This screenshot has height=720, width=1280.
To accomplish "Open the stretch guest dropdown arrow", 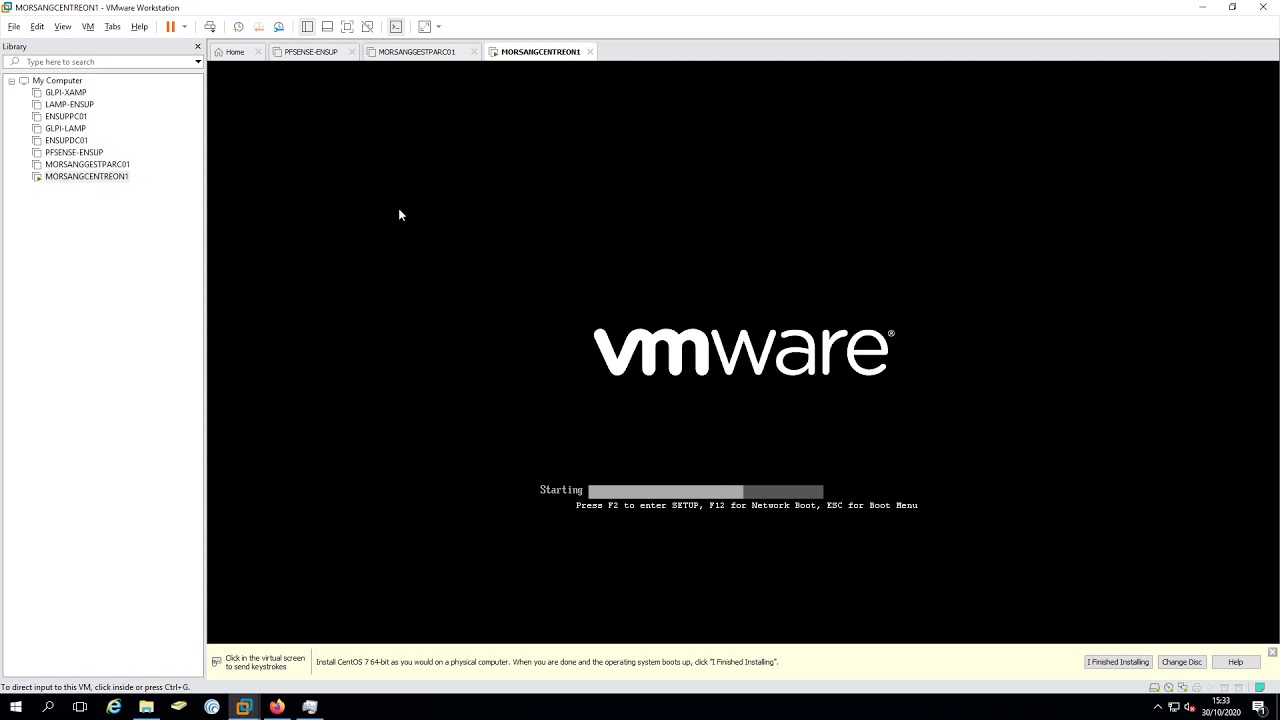I will [438, 27].
